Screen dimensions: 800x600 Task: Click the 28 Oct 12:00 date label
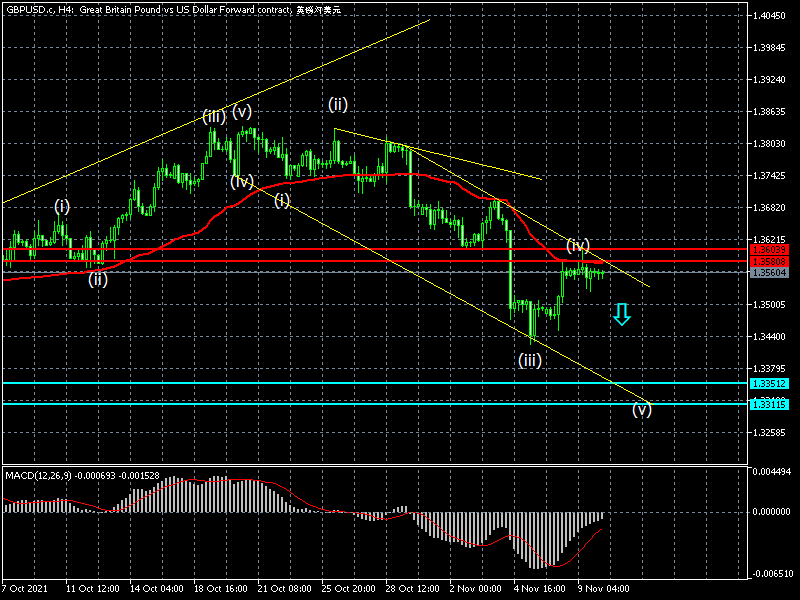coord(413,588)
